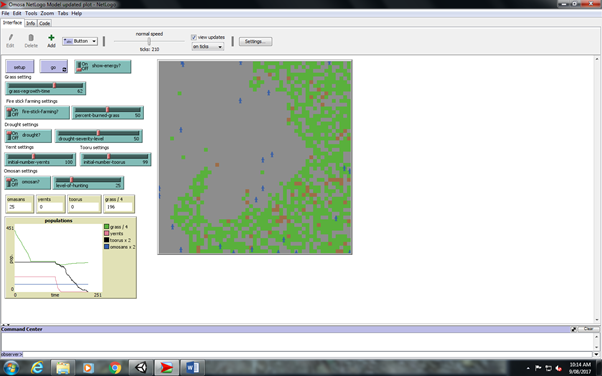Click the Windows Start orb
This screenshot has width=602, height=376.
click(x=11, y=368)
